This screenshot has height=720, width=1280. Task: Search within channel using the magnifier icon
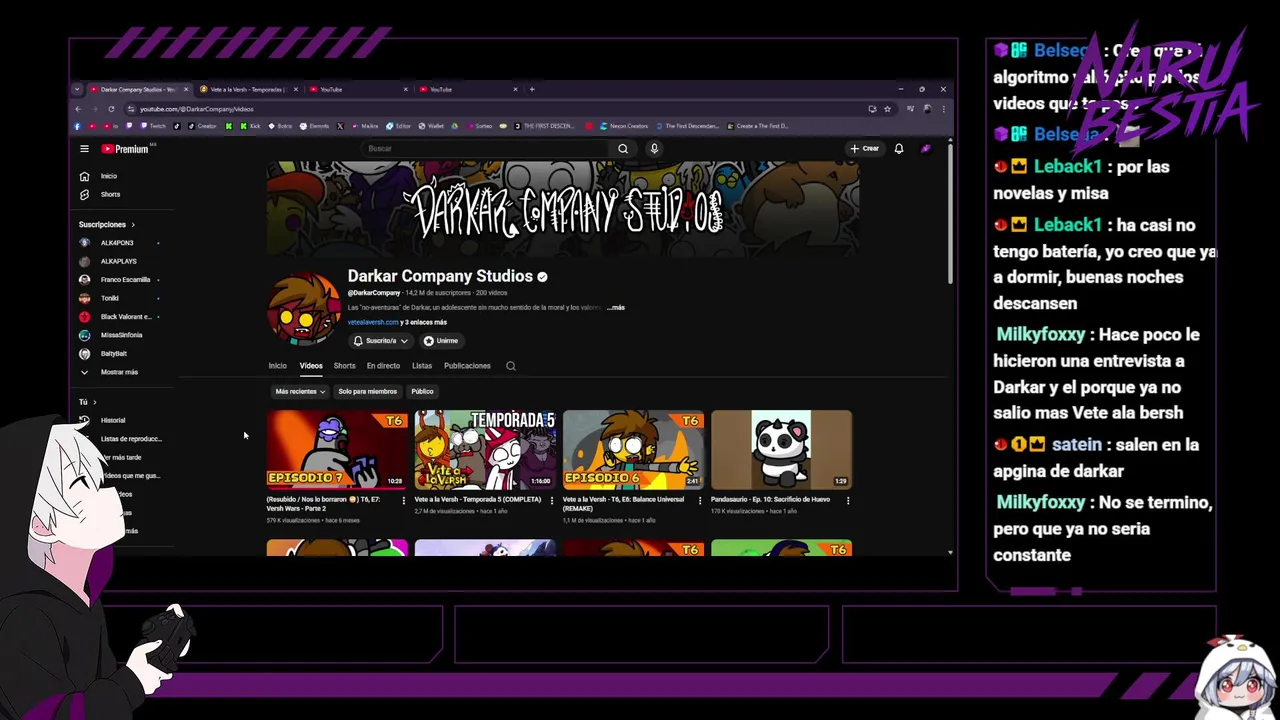pyautogui.click(x=511, y=366)
